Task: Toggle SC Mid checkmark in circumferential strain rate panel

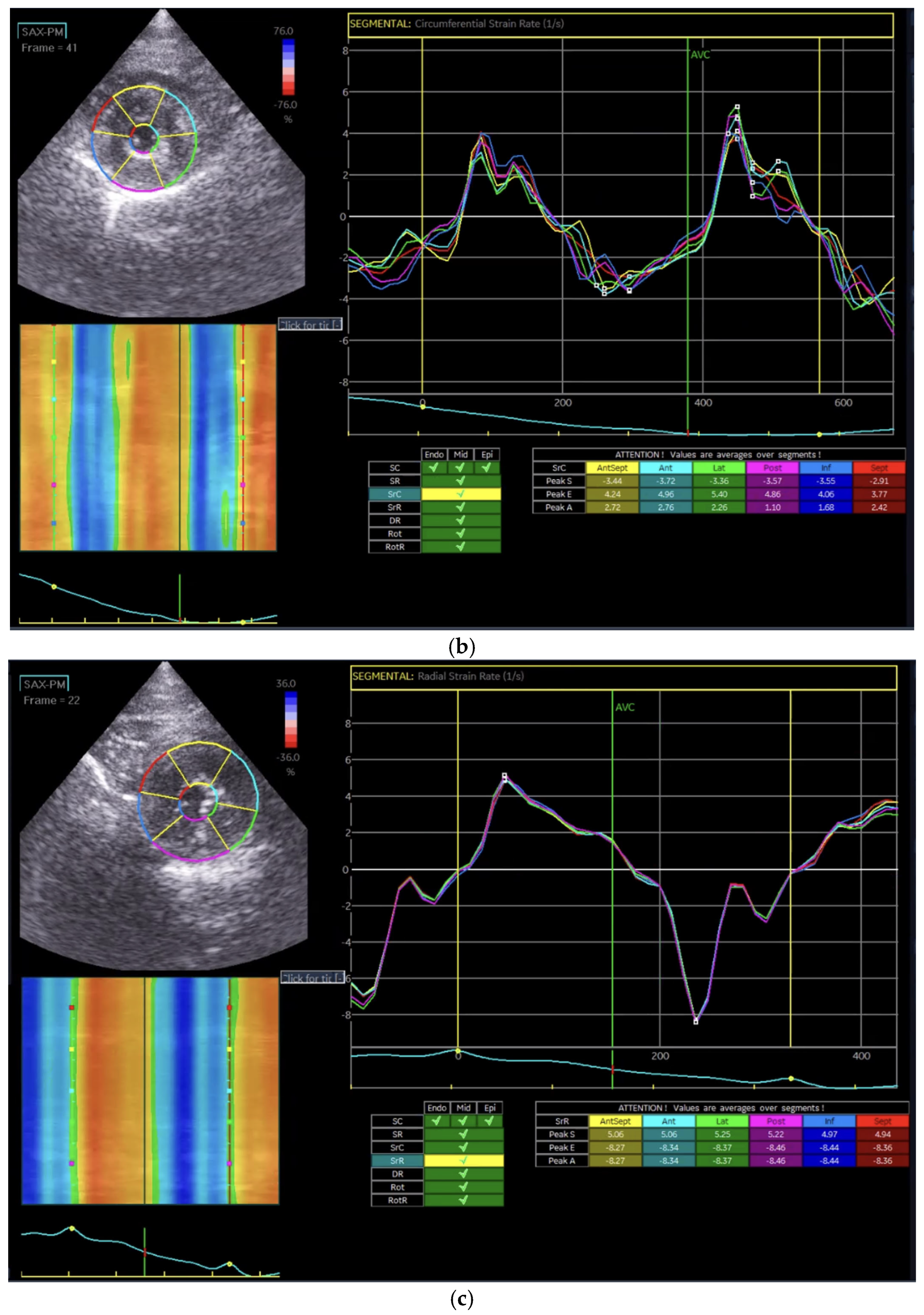Action: coord(461,467)
